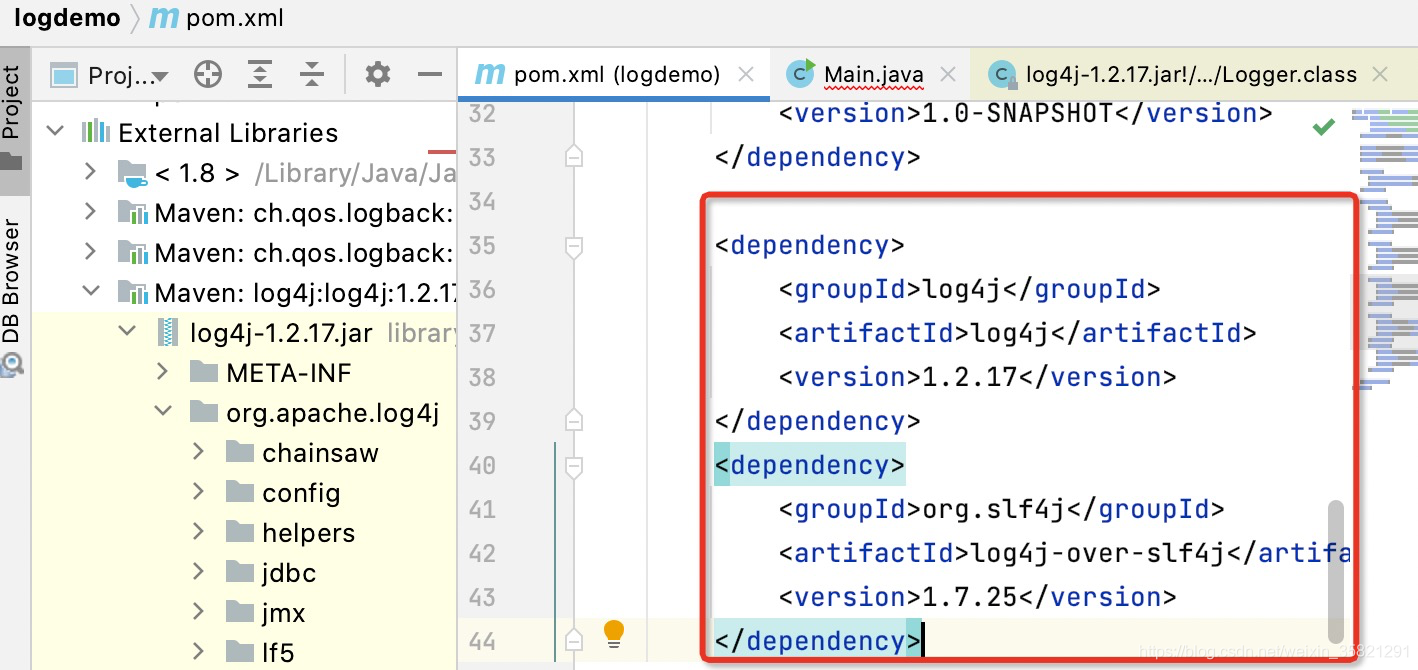Click the editor vertical scrollbar thumb
Viewport: 1418px width, 670px height.
coord(1335,572)
